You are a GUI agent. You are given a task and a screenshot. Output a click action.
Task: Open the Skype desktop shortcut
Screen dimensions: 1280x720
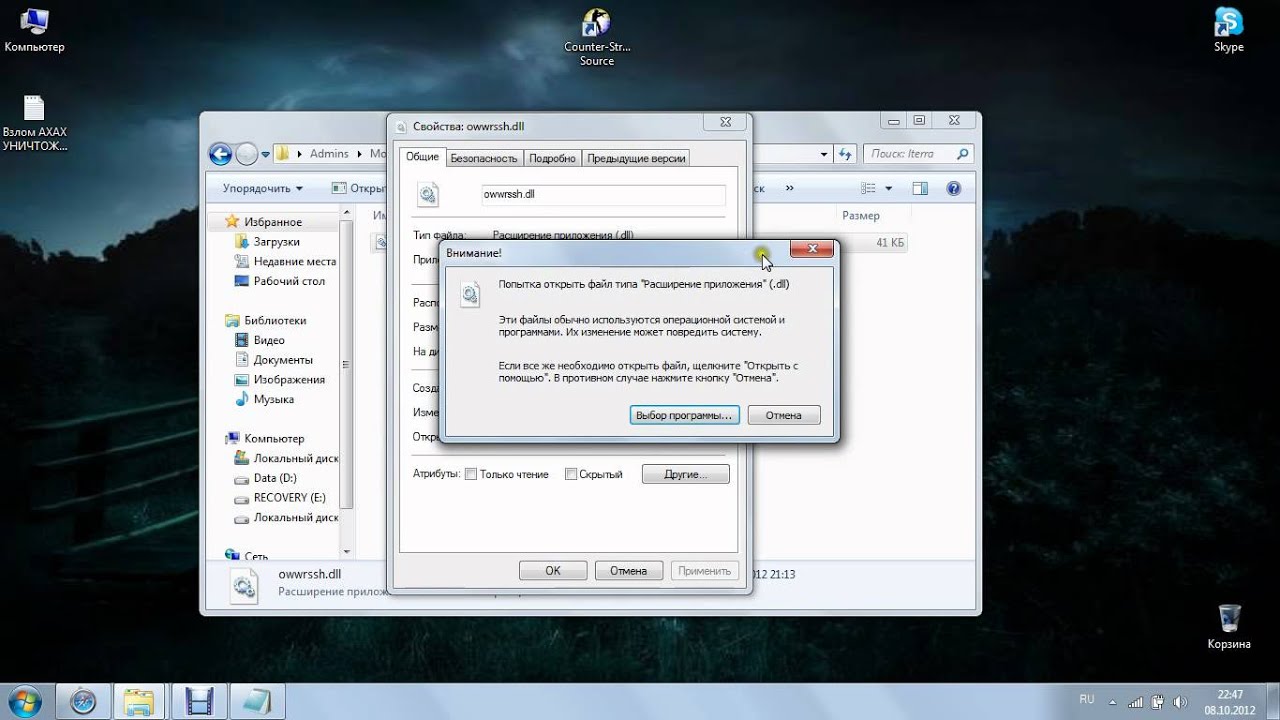point(1229,30)
